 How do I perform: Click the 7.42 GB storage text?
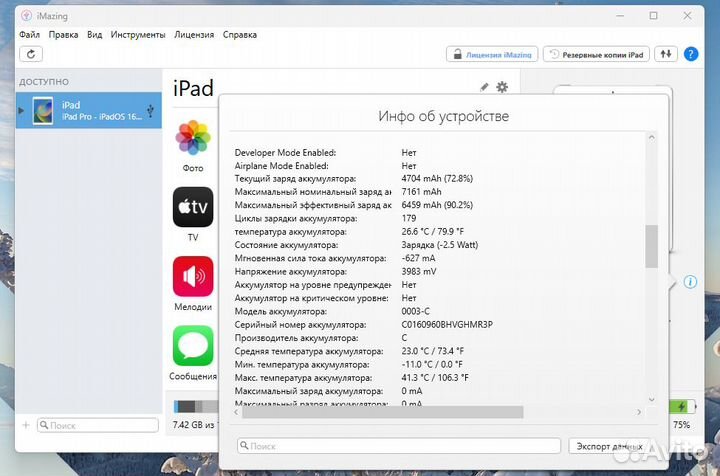[193, 425]
